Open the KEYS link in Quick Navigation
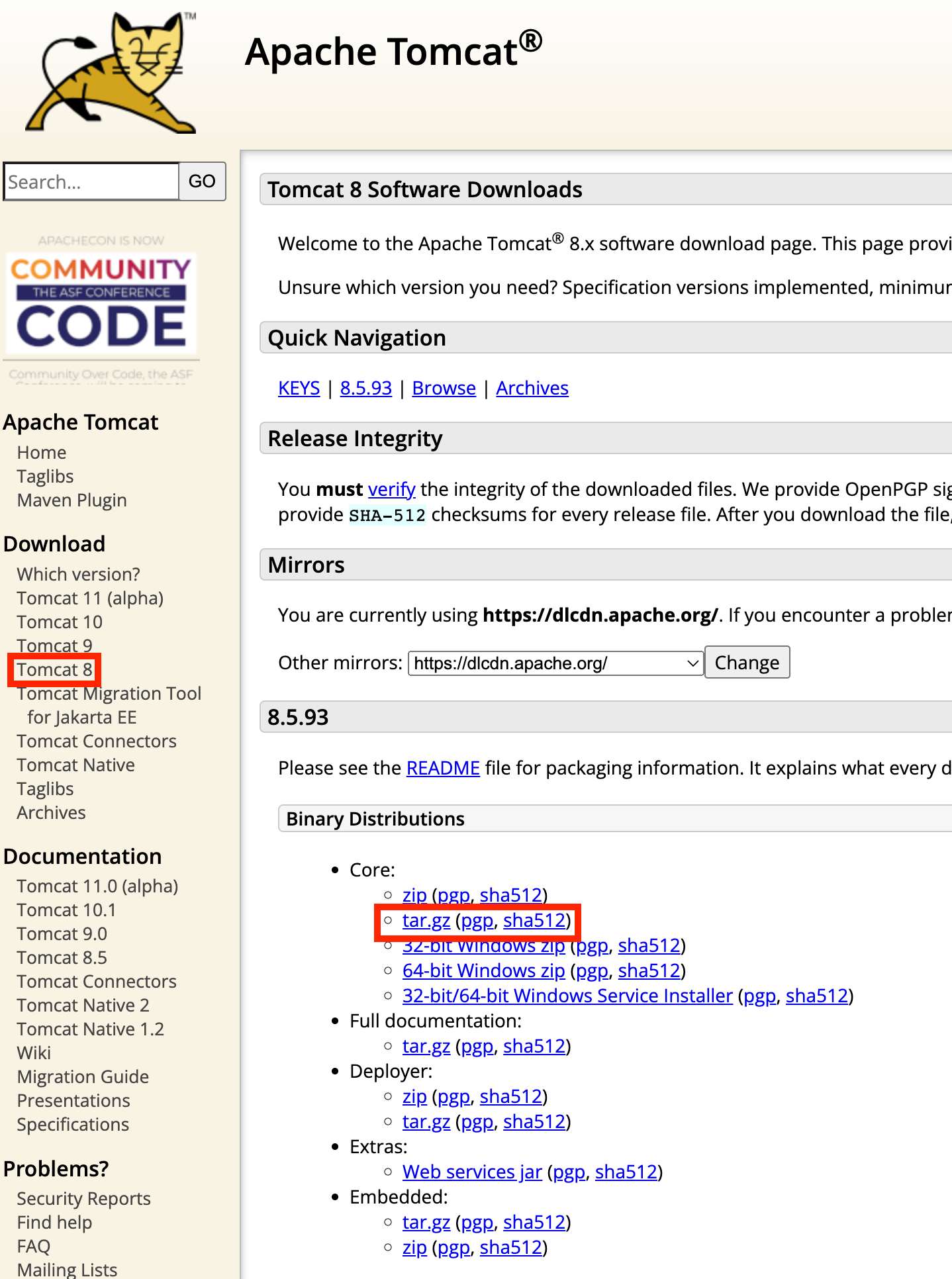The width and height of the screenshot is (952, 1279). pyautogui.click(x=299, y=388)
